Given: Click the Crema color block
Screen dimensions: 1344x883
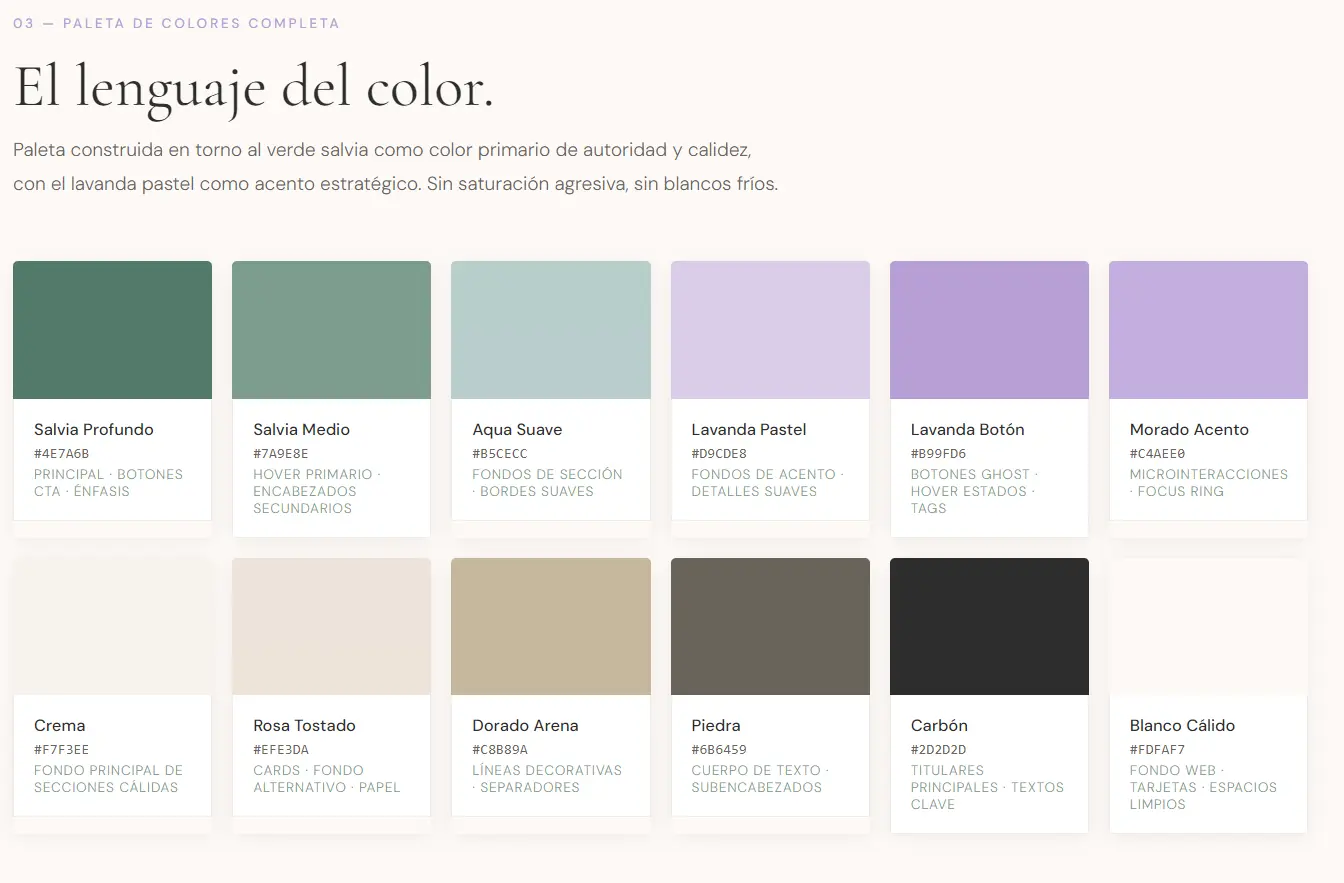Looking at the screenshot, I should [112, 626].
